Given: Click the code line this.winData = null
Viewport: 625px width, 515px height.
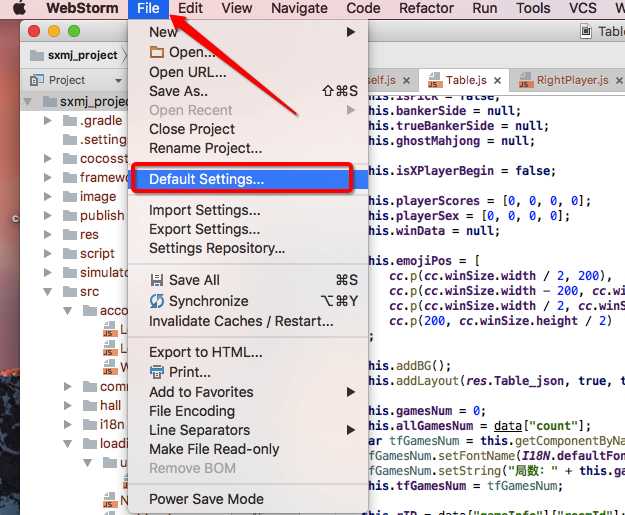Looking at the screenshot, I should coord(434,231).
